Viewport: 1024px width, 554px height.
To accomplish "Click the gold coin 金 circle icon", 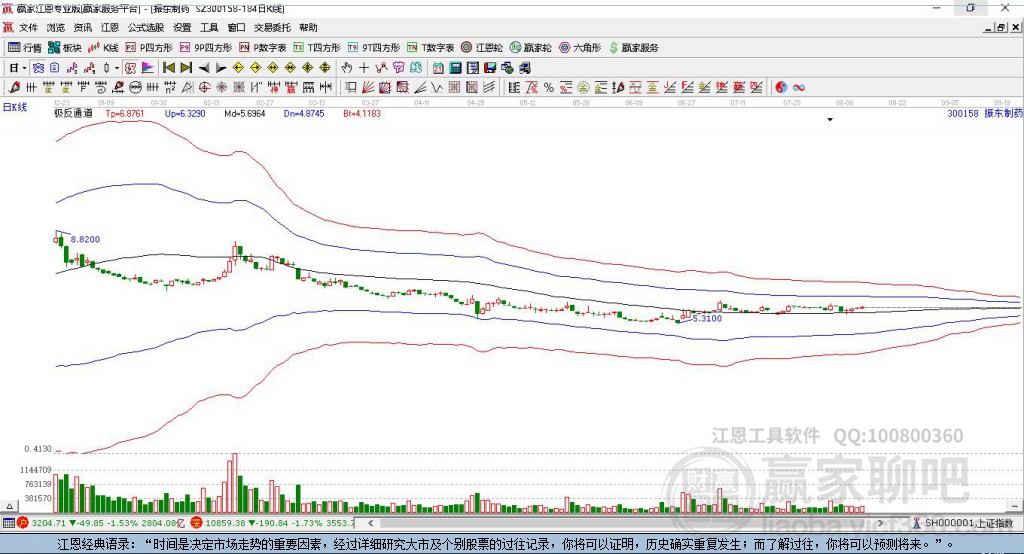I will (x=583, y=87).
